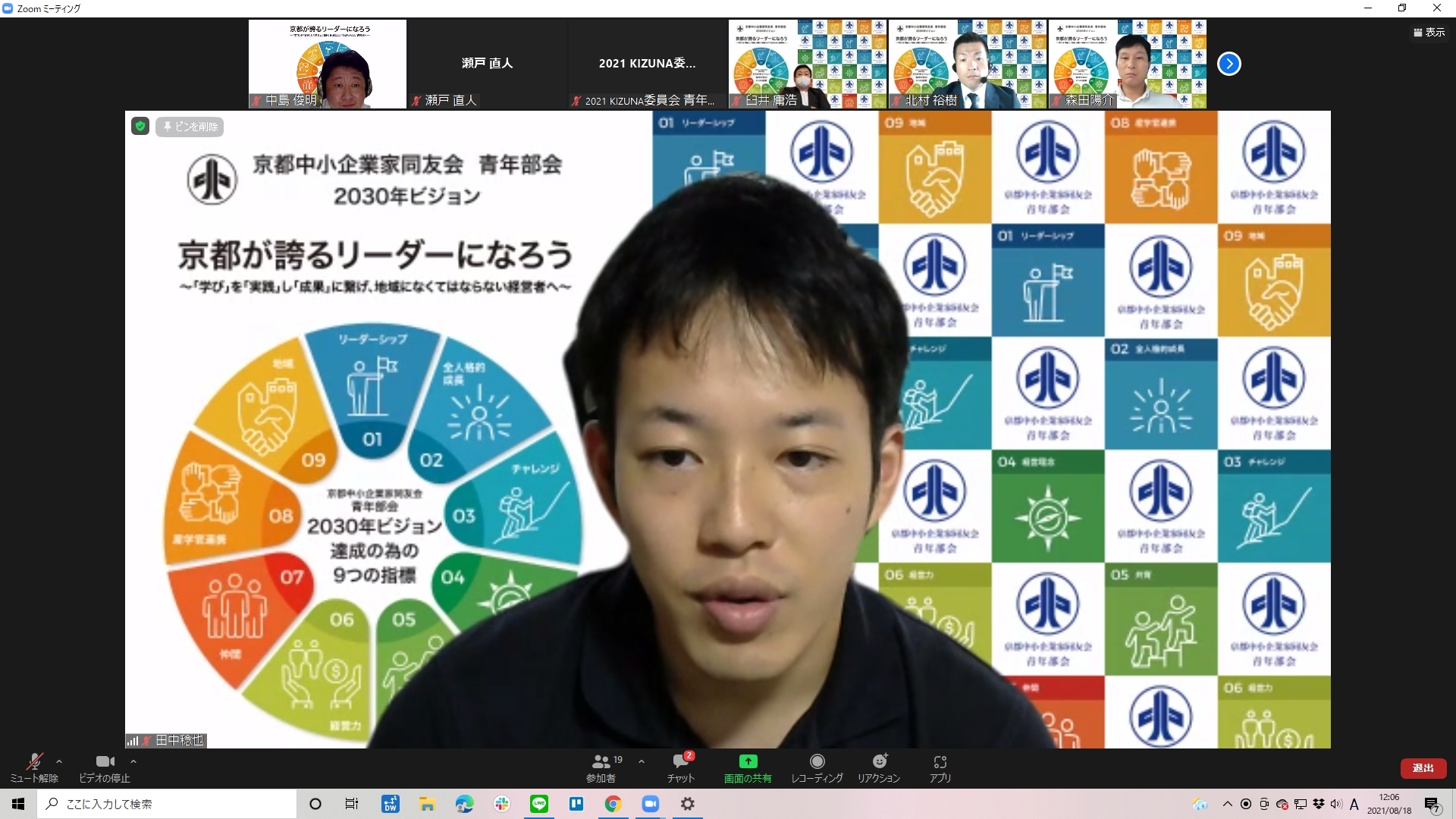Select 森田陽介 participant thumbnail
Screen dimensions: 1456x819
[1128, 64]
